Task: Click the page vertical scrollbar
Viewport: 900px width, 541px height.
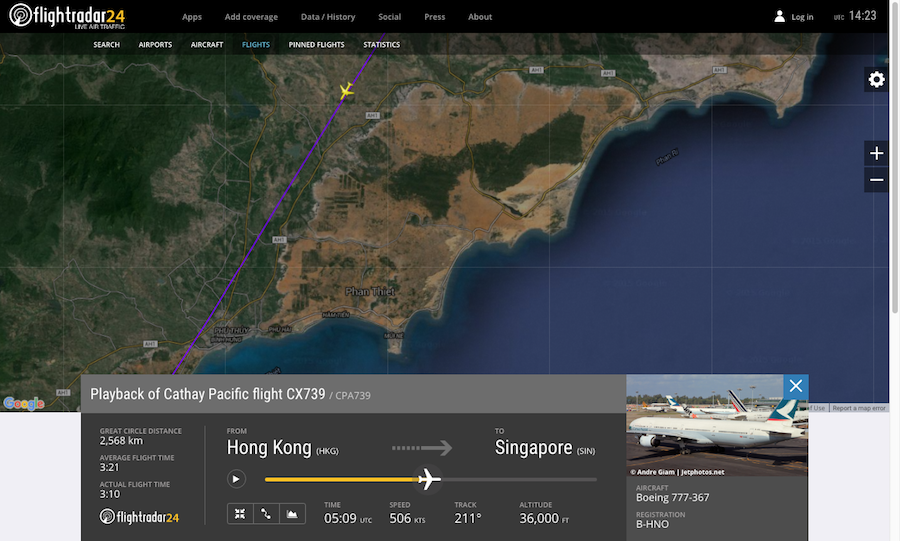Action: point(894,157)
